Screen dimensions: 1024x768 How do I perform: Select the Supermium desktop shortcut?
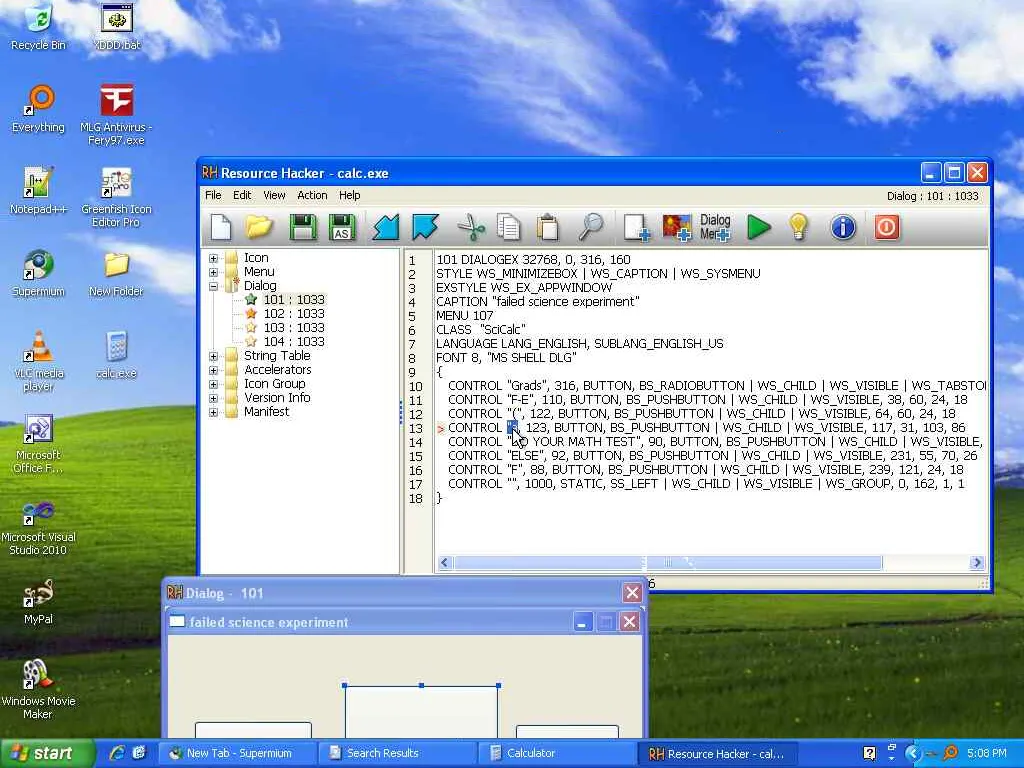39,273
